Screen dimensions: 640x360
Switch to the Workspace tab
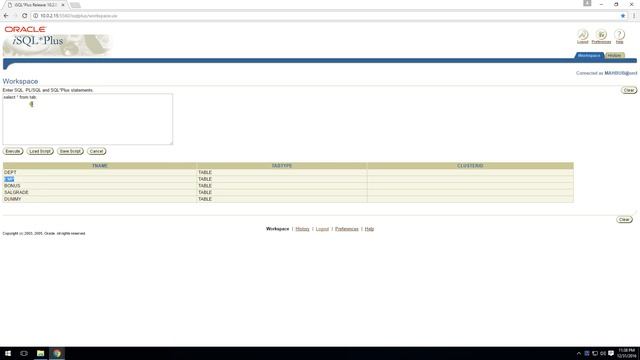pyautogui.click(x=589, y=56)
